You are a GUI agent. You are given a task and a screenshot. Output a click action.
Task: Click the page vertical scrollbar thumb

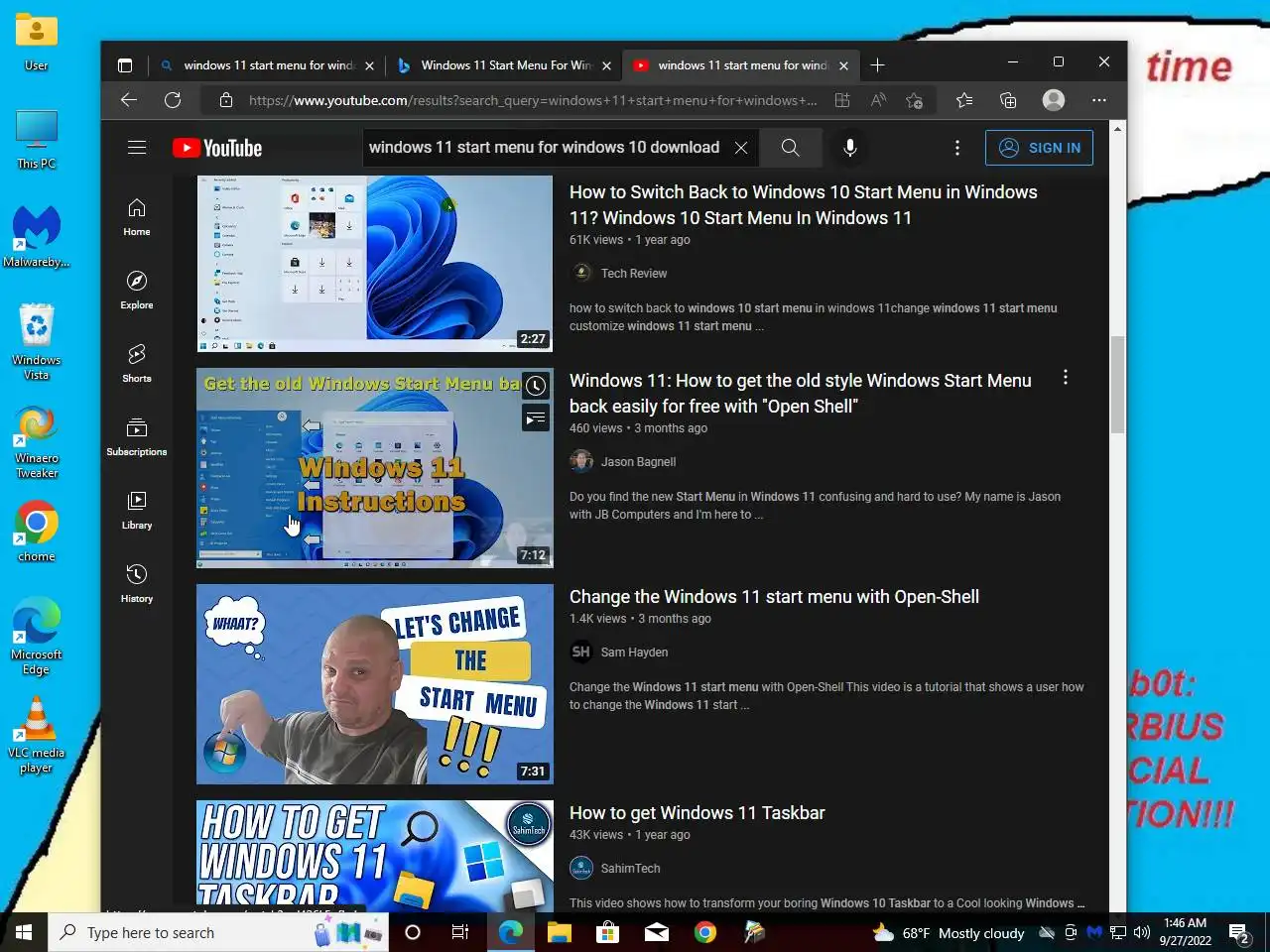(1117, 385)
